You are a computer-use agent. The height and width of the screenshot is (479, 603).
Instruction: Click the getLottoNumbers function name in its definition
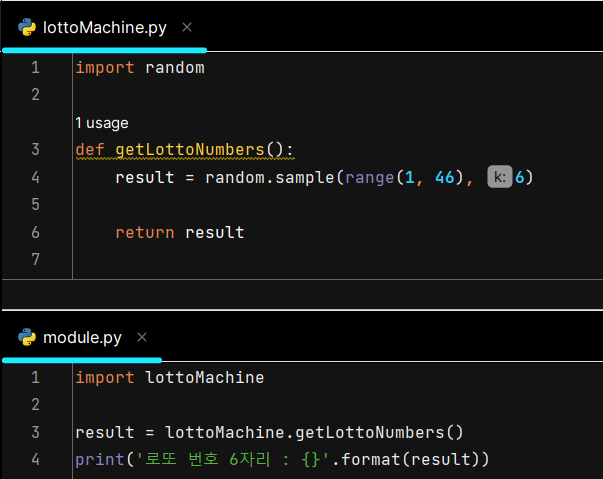190,149
